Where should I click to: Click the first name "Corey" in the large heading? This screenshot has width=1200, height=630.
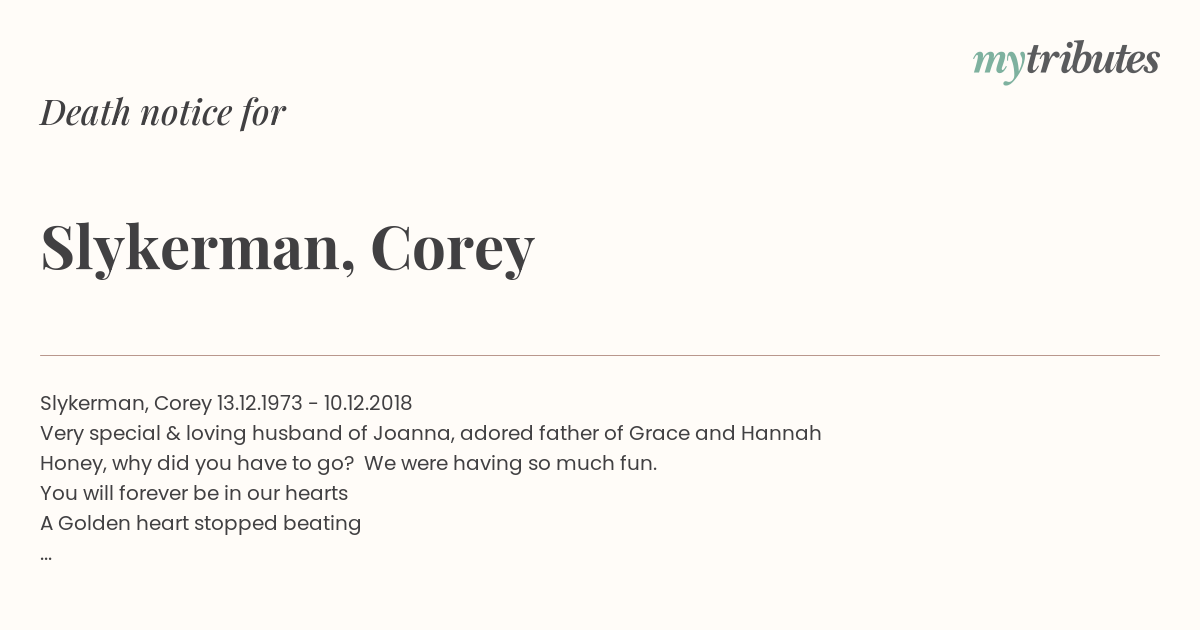[453, 250]
